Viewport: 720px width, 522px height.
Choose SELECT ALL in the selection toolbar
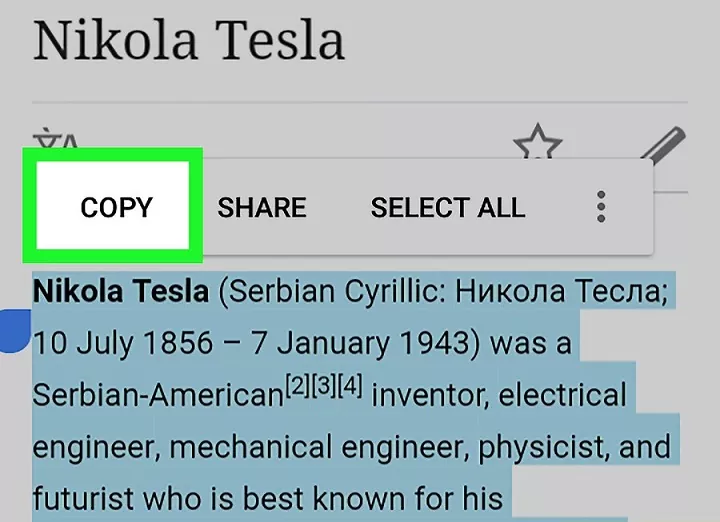pos(448,208)
